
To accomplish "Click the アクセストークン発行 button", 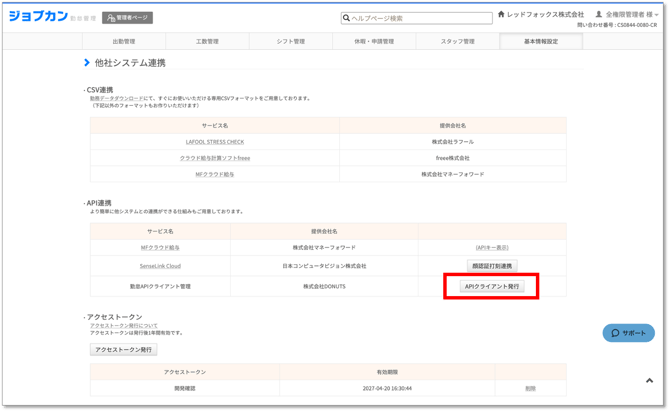I will click(x=124, y=350).
